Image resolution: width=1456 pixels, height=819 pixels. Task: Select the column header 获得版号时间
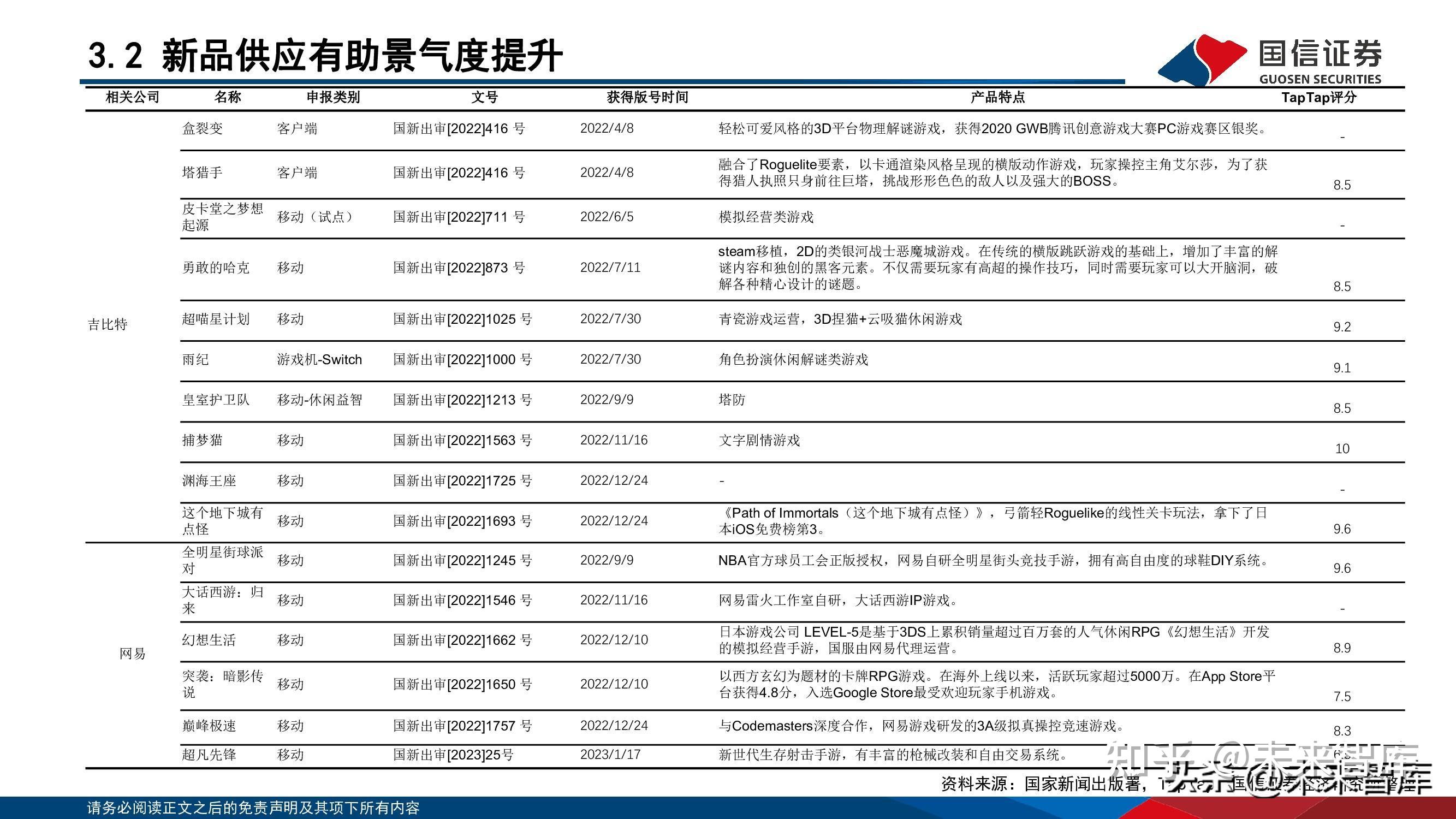click(x=647, y=97)
